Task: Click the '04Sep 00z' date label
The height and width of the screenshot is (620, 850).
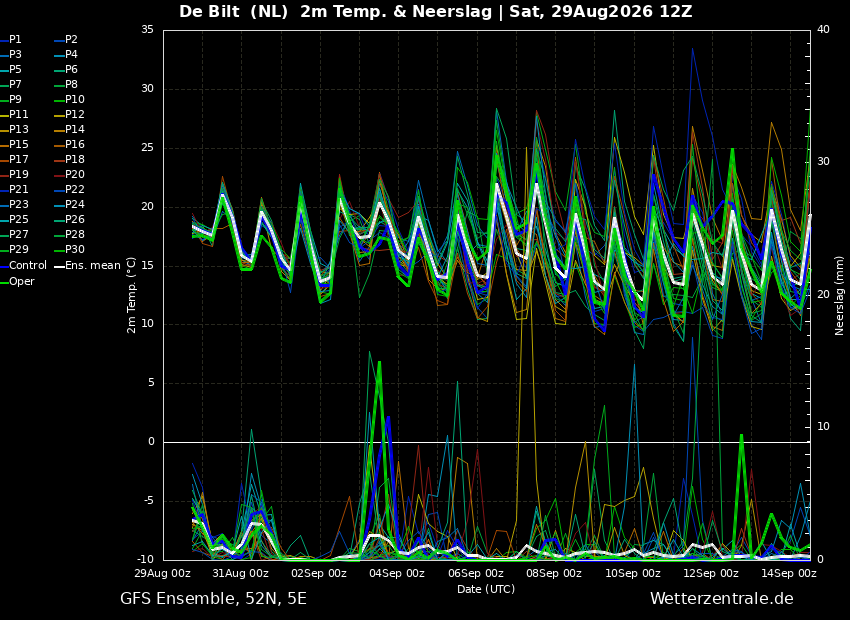Action: [x=397, y=573]
